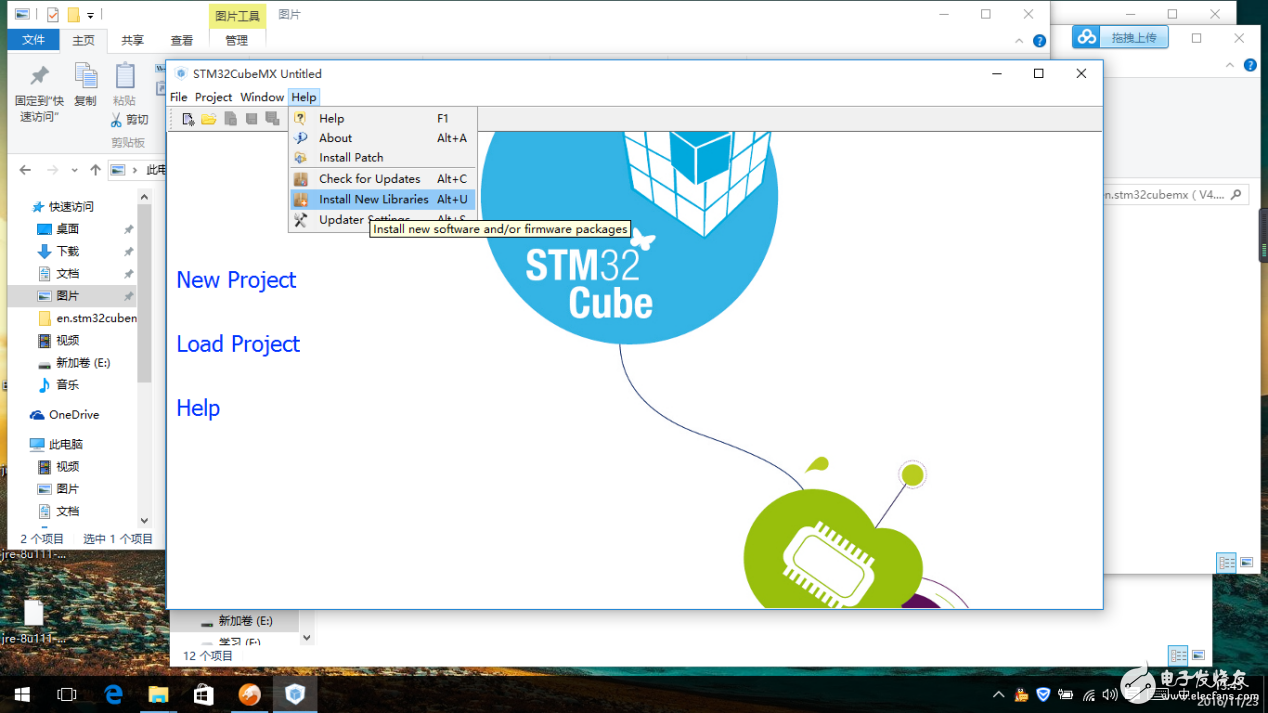Click the blue Help link on welcome page
This screenshot has width=1268, height=713.
pyautogui.click(x=198, y=408)
